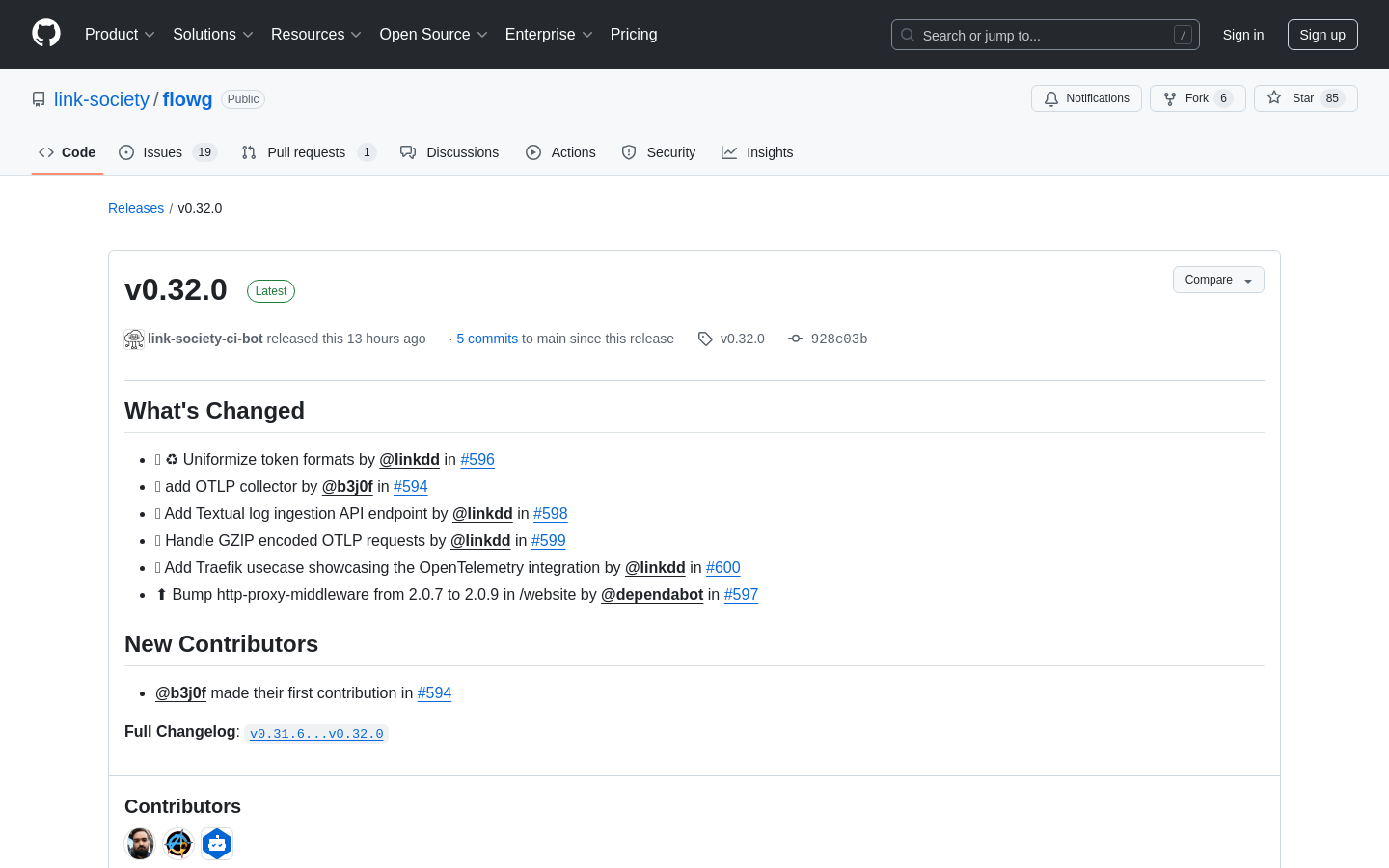Viewport: 1389px width, 868px height.
Task: Go to Pricing page
Action: [x=634, y=35]
